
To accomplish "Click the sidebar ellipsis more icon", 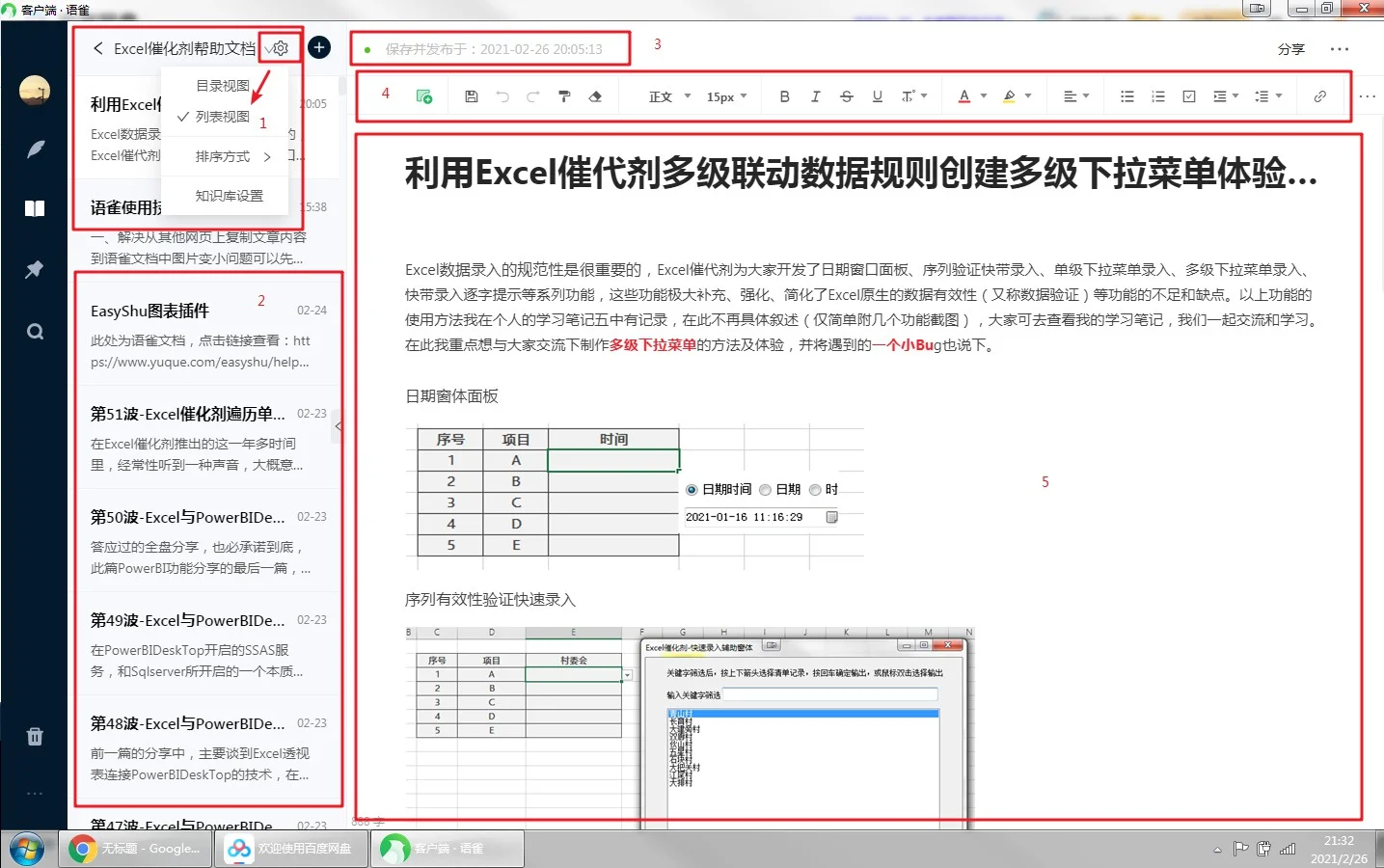I will click(35, 793).
